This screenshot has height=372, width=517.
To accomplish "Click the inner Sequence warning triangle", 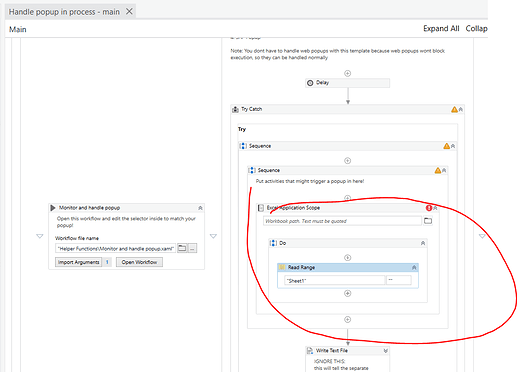I will click(438, 170).
